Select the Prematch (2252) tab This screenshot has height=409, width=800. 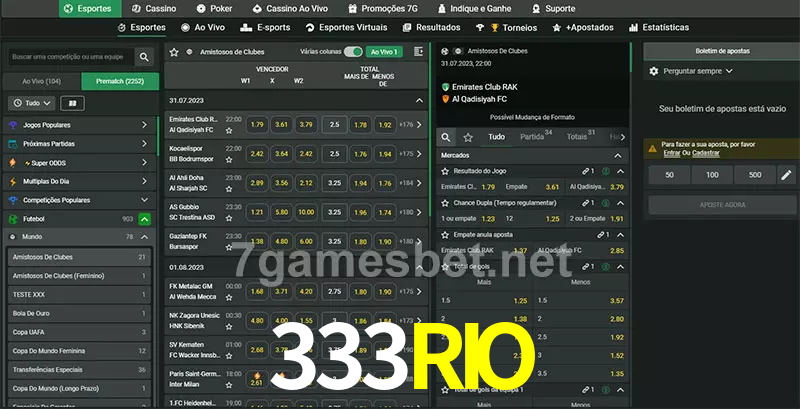pos(120,81)
